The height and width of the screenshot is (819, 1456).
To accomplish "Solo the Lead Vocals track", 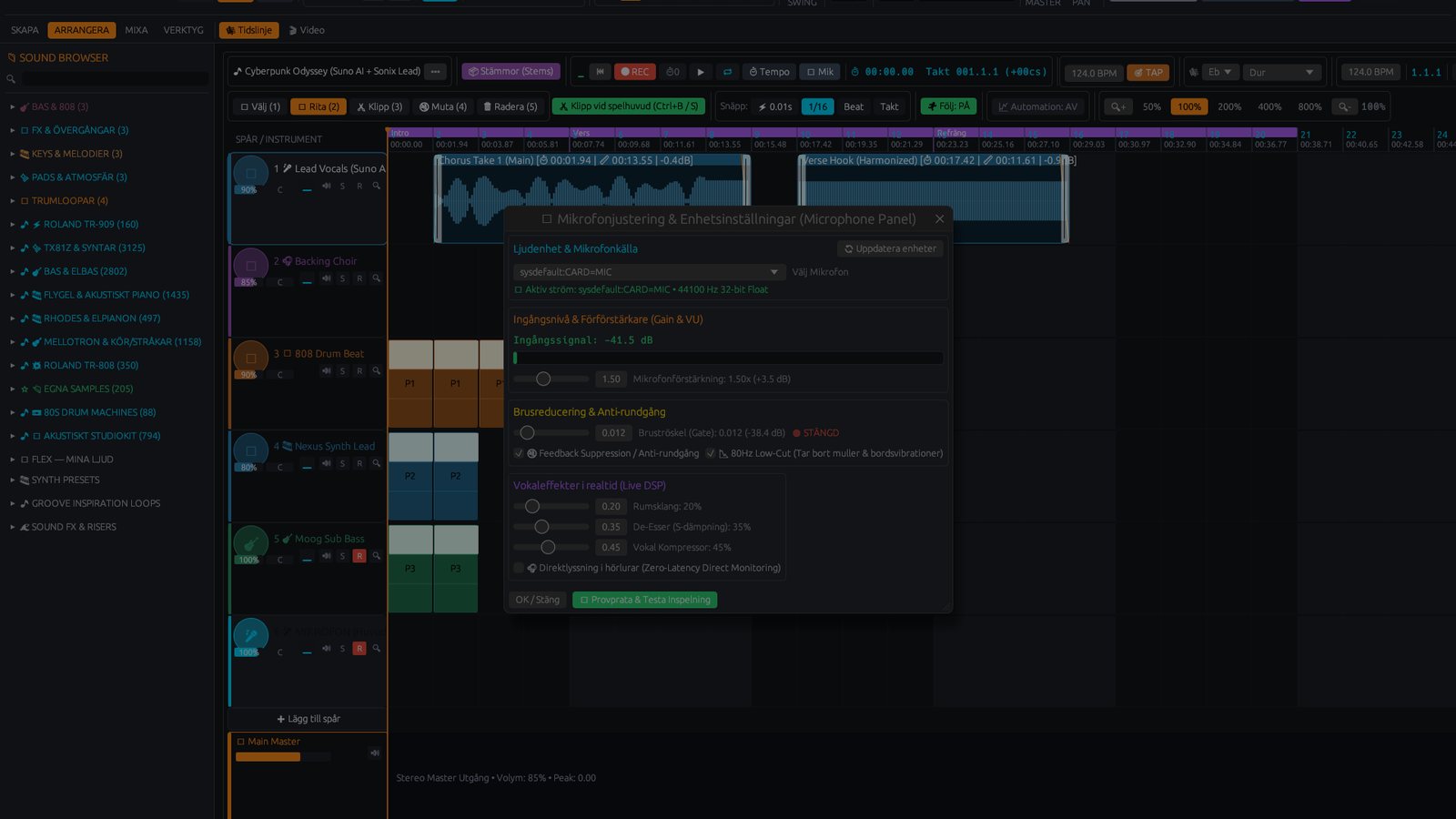I will 342,186.
